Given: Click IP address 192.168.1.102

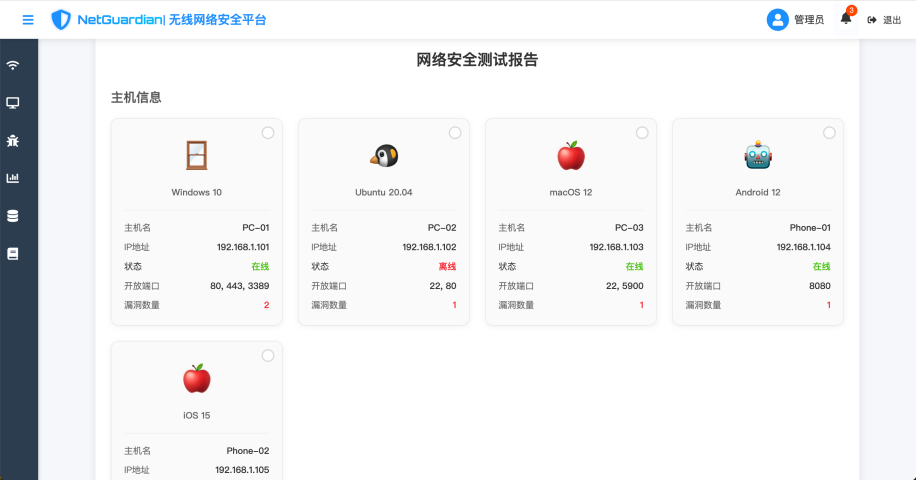Looking at the screenshot, I should [x=429, y=247].
